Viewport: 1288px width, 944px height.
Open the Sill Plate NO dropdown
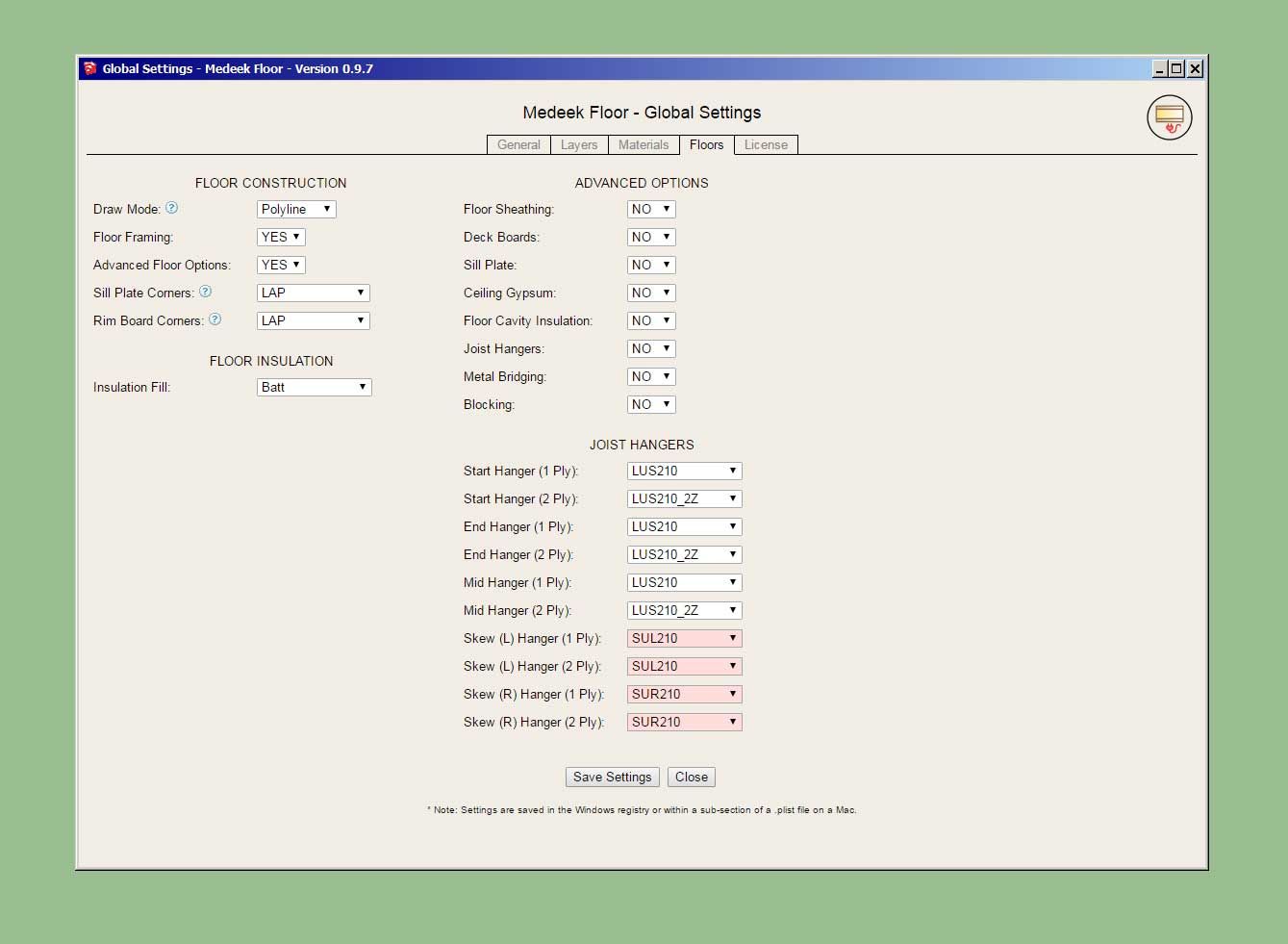point(651,265)
